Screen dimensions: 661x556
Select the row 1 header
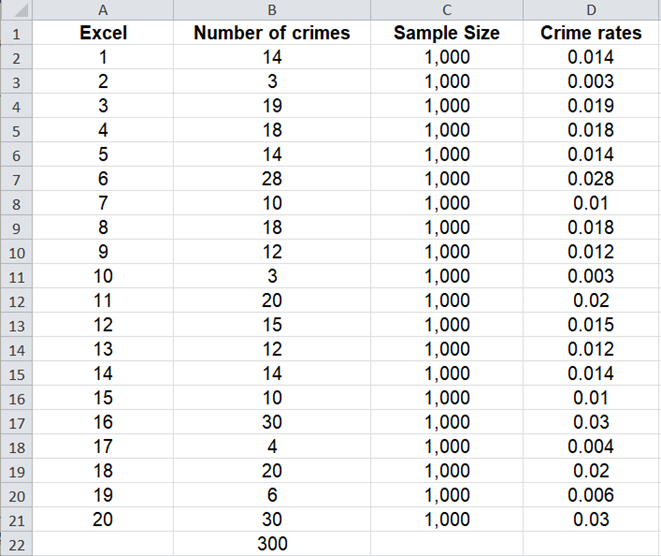[x=17, y=33]
